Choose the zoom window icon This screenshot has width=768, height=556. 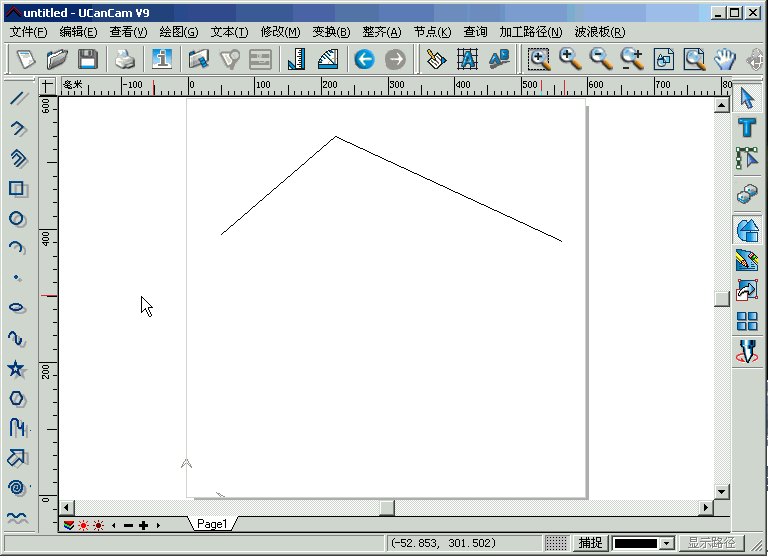coord(539,59)
